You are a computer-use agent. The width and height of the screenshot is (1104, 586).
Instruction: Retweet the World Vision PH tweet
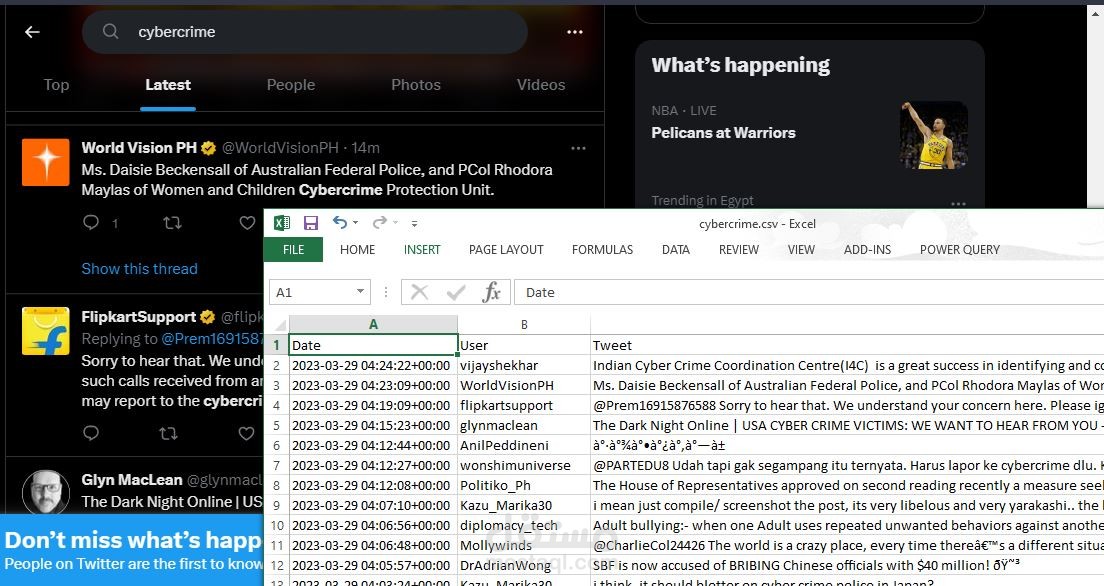(x=172, y=223)
